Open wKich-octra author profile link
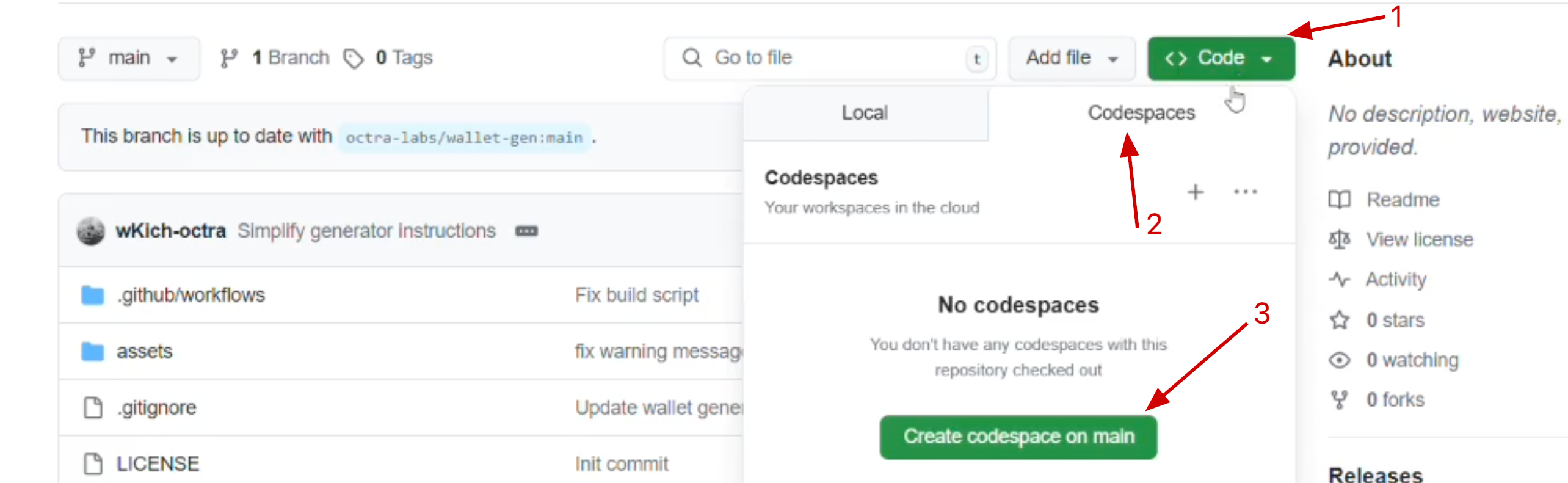1568x483 pixels. pyautogui.click(x=171, y=231)
